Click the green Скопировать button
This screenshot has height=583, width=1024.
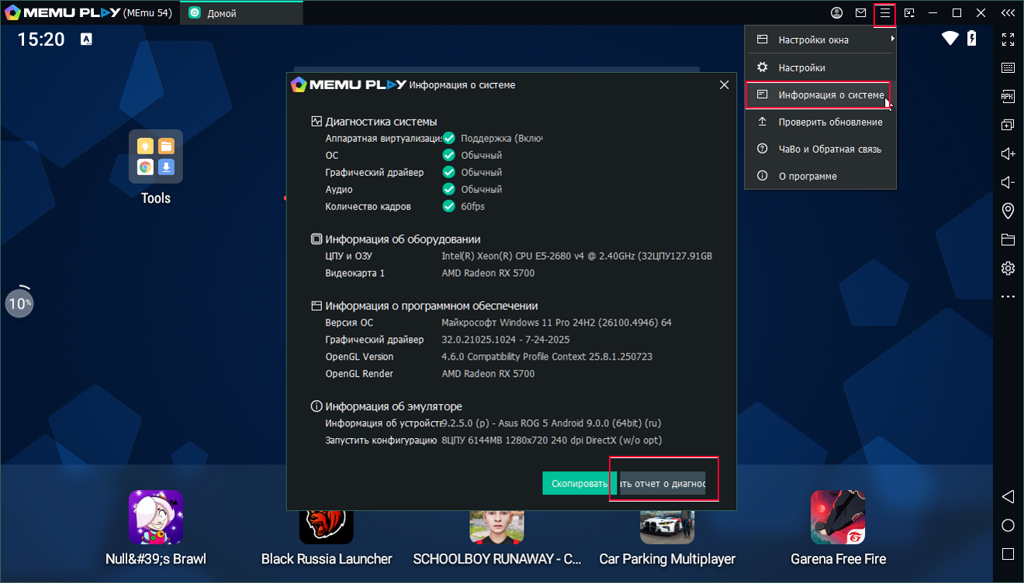coord(576,484)
